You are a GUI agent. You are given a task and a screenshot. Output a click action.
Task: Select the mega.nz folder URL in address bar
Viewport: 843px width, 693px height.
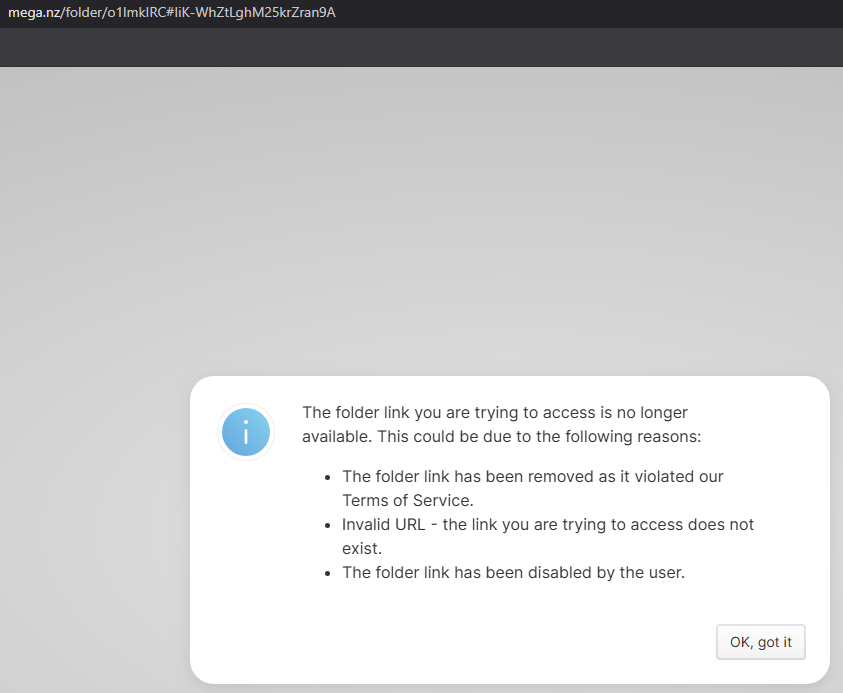coord(172,12)
